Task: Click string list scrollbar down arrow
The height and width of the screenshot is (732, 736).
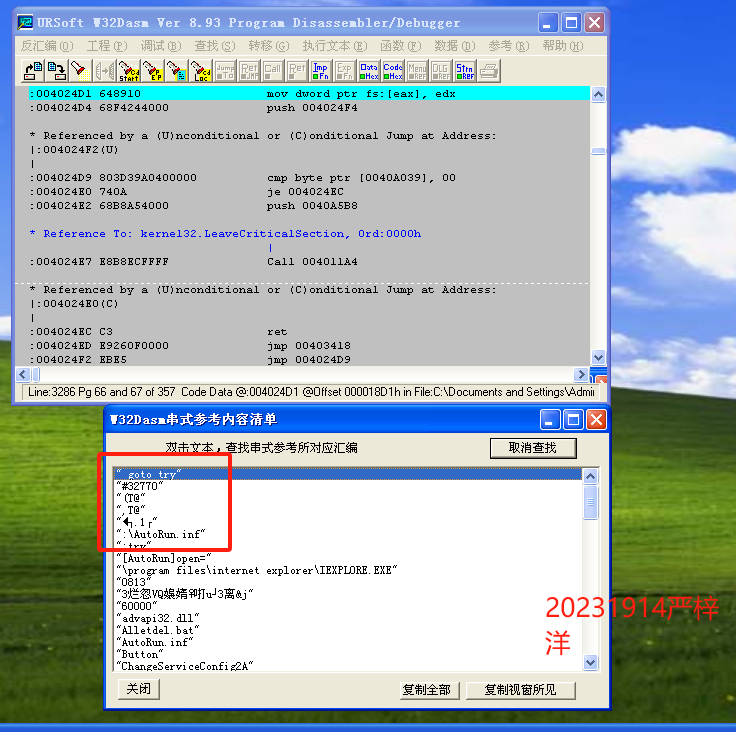Action: point(590,663)
